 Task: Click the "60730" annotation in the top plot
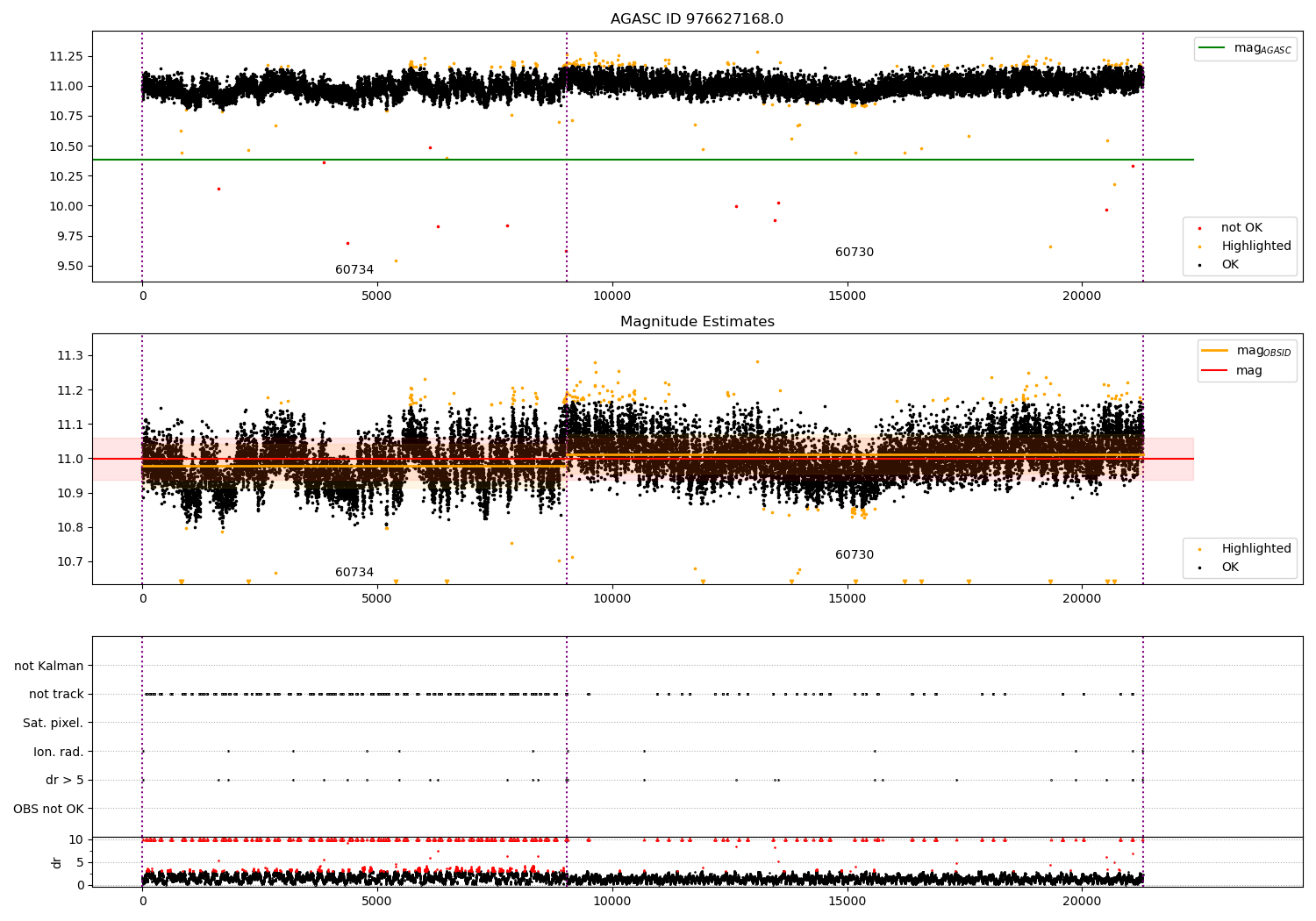coord(855,253)
